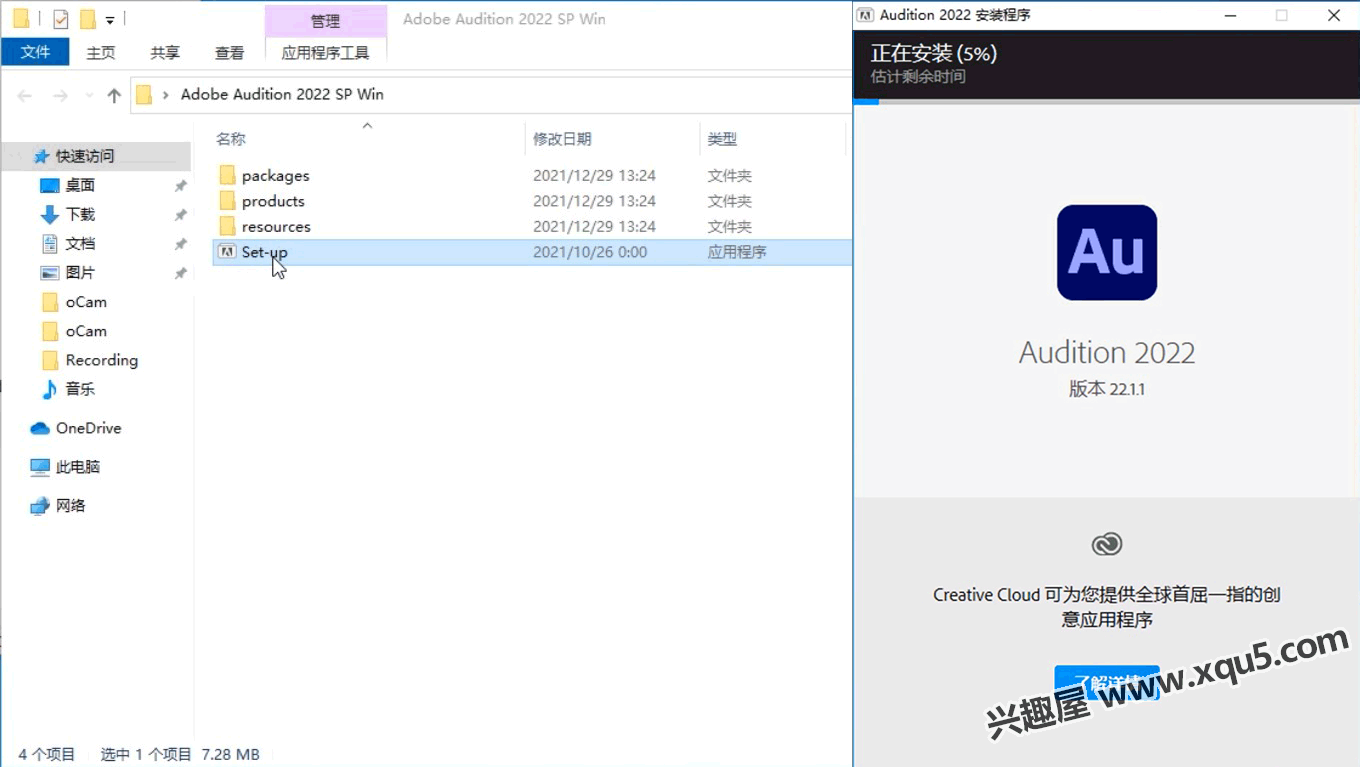This screenshot has height=767, width=1360.
Task: Click the 应用程序 type cell for Set-up
Action: pyautogui.click(x=737, y=252)
